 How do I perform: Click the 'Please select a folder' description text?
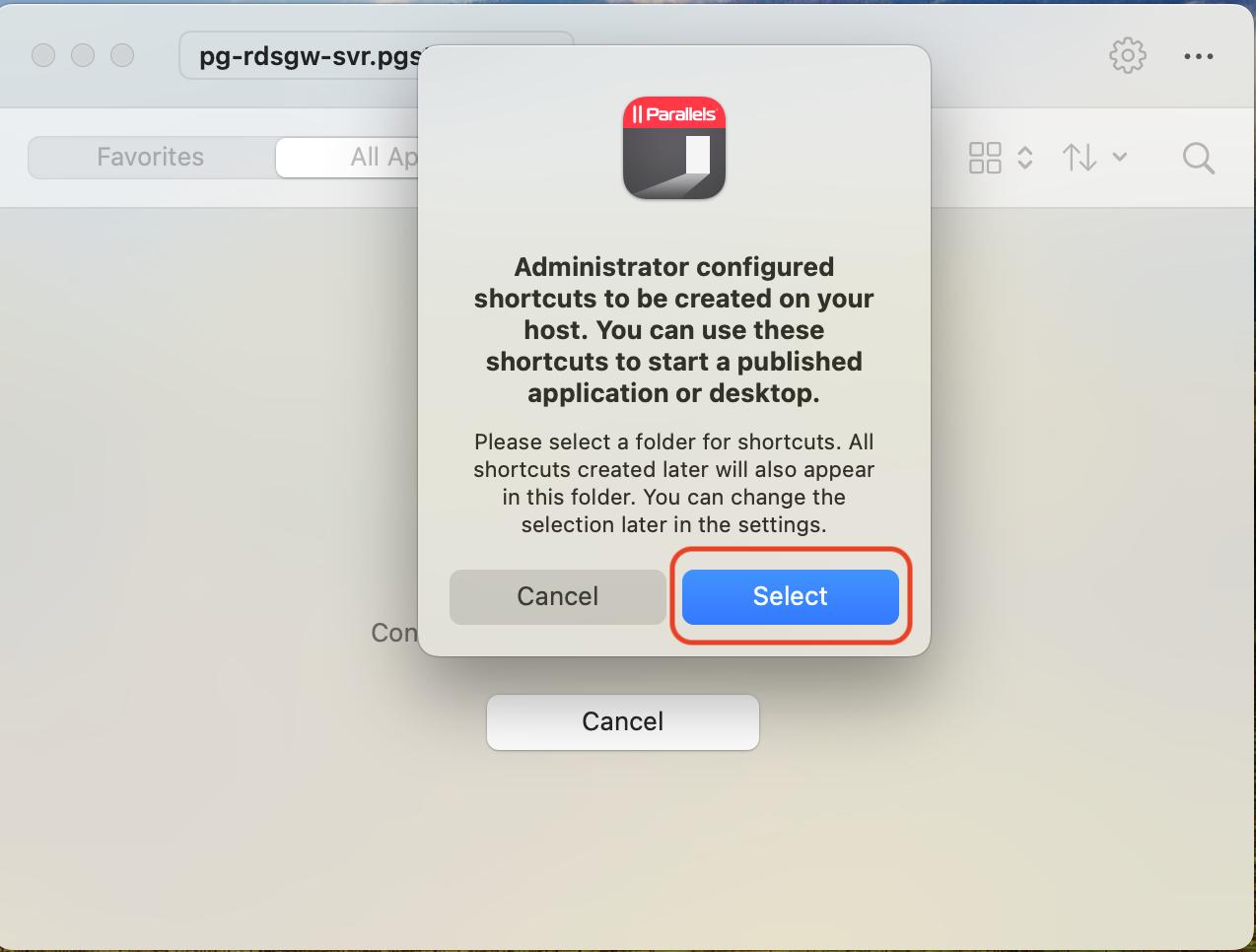[x=674, y=483]
